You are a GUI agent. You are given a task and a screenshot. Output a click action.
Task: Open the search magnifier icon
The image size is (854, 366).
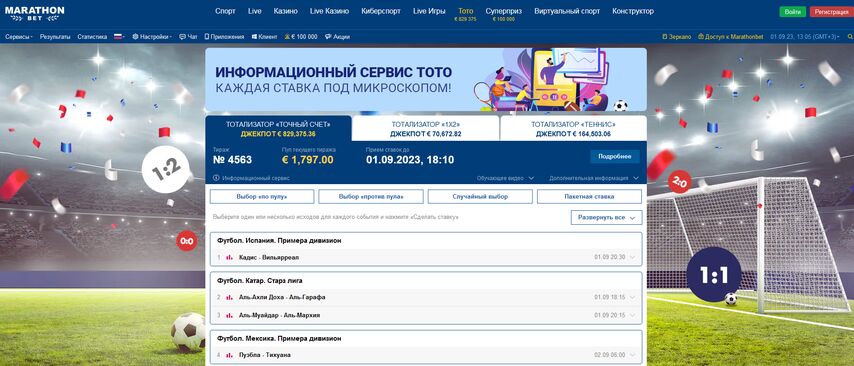[850, 37]
